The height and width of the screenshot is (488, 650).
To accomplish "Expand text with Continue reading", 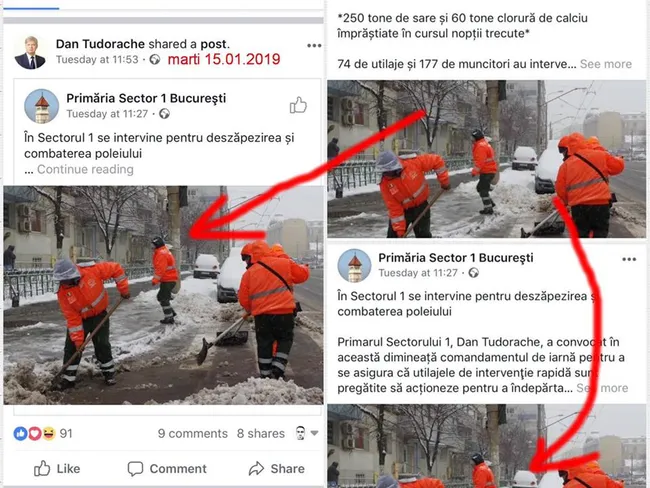I will [x=85, y=169].
